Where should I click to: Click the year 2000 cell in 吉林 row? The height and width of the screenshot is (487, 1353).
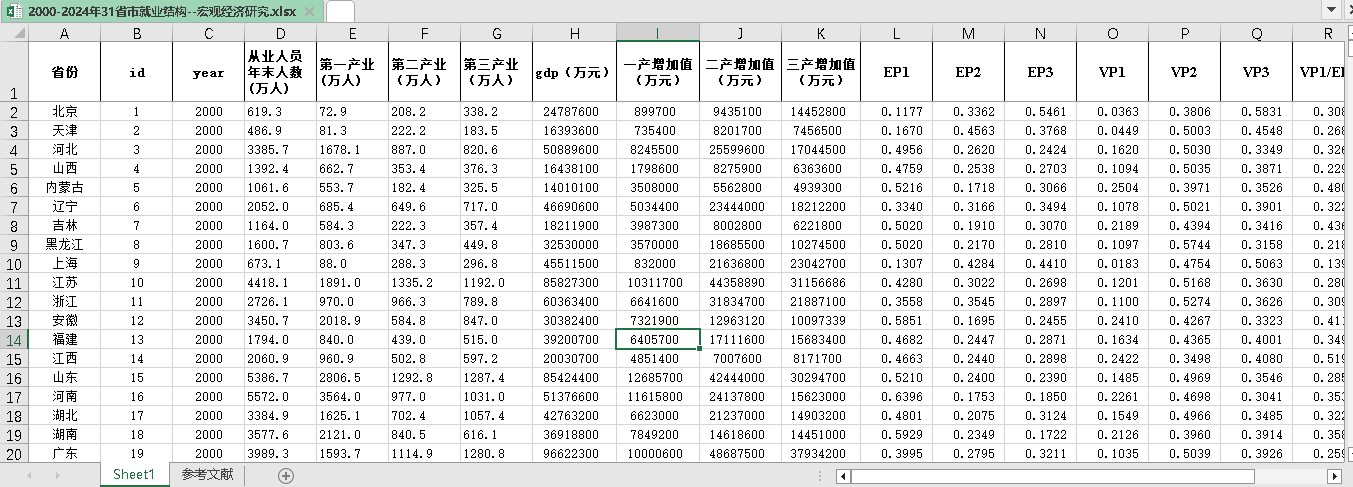(208, 226)
